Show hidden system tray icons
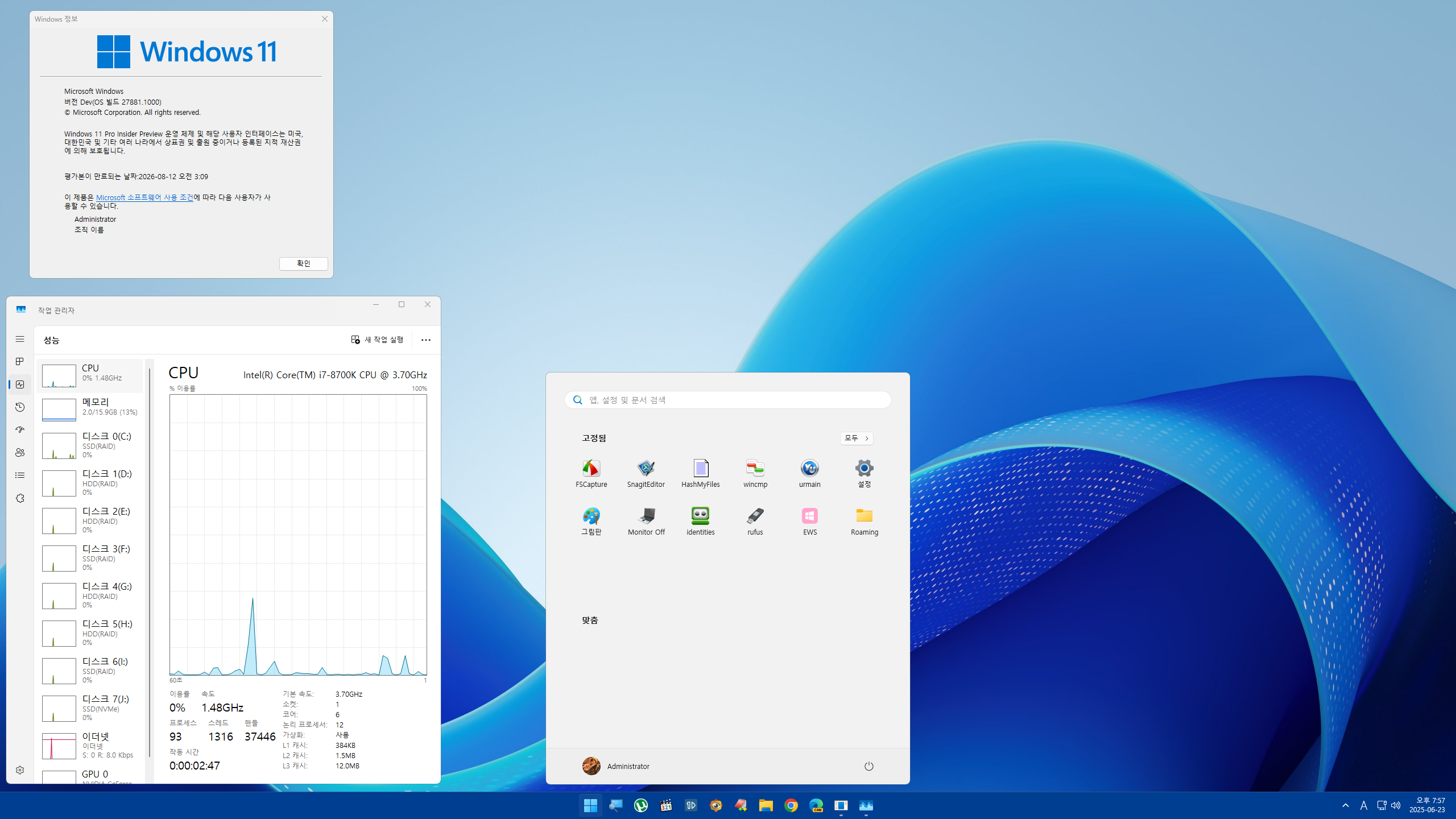Screen dimensions: 1456x819 click(x=1345, y=805)
